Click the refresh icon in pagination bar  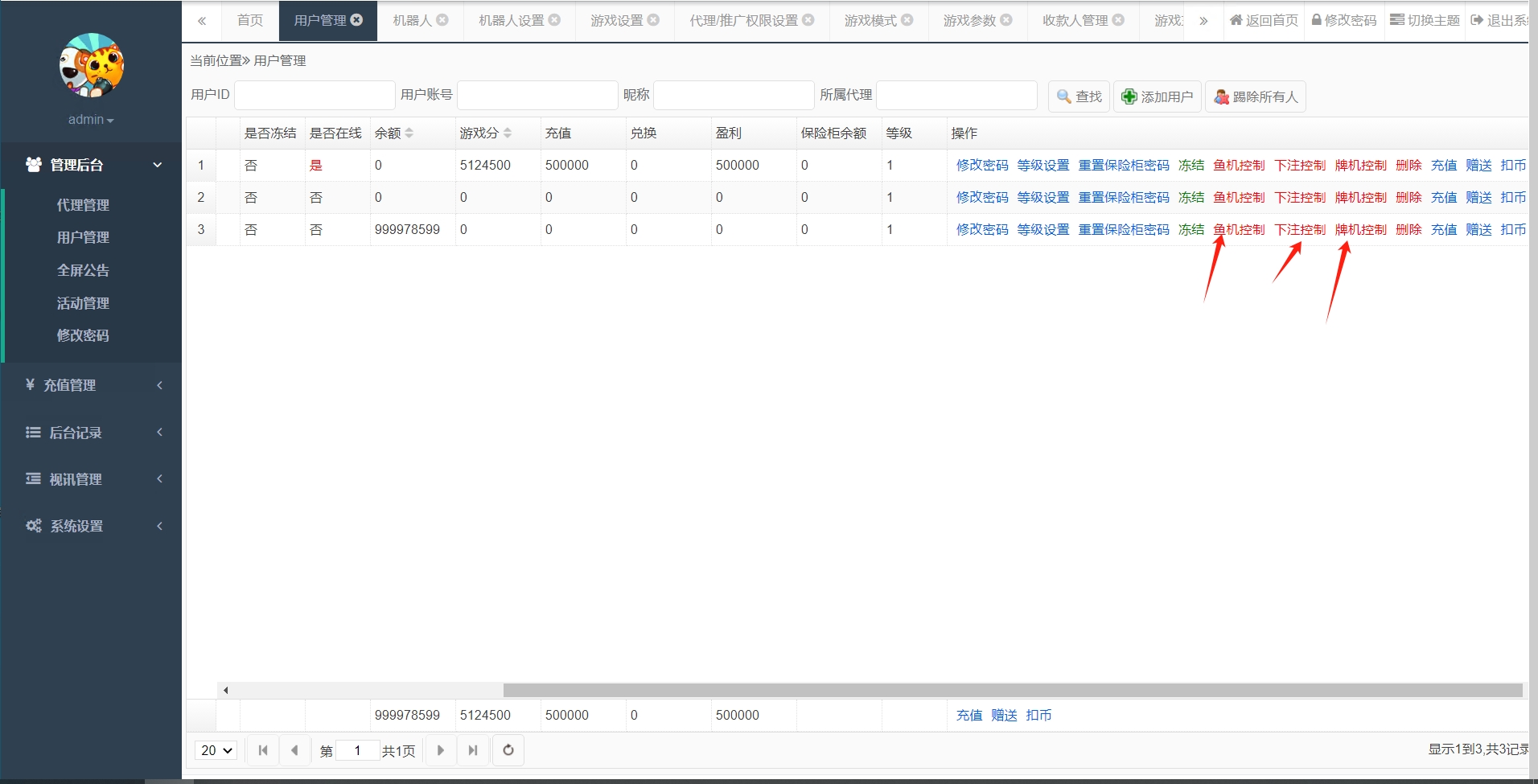coord(508,750)
